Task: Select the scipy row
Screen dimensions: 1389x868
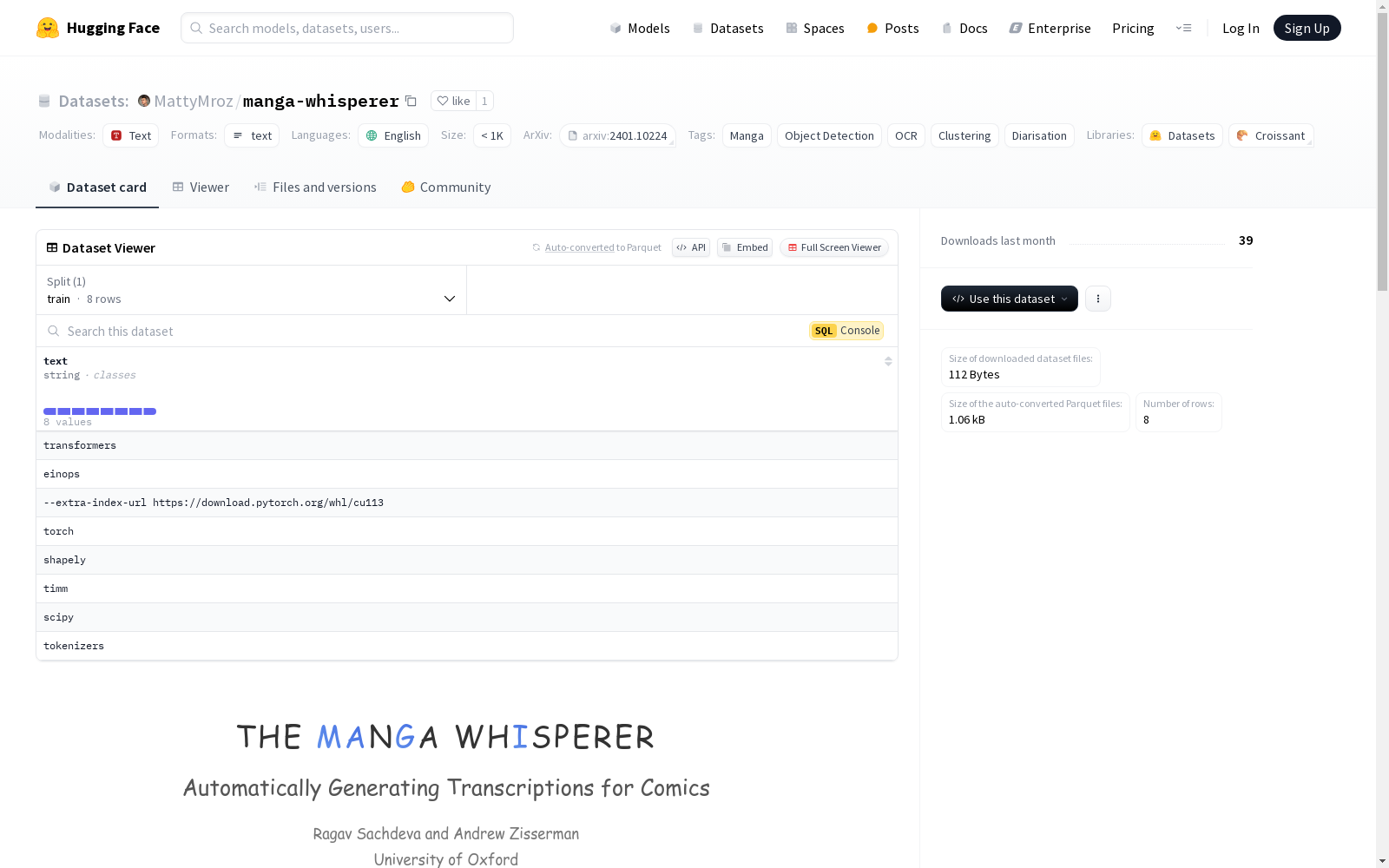Action: [x=467, y=617]
